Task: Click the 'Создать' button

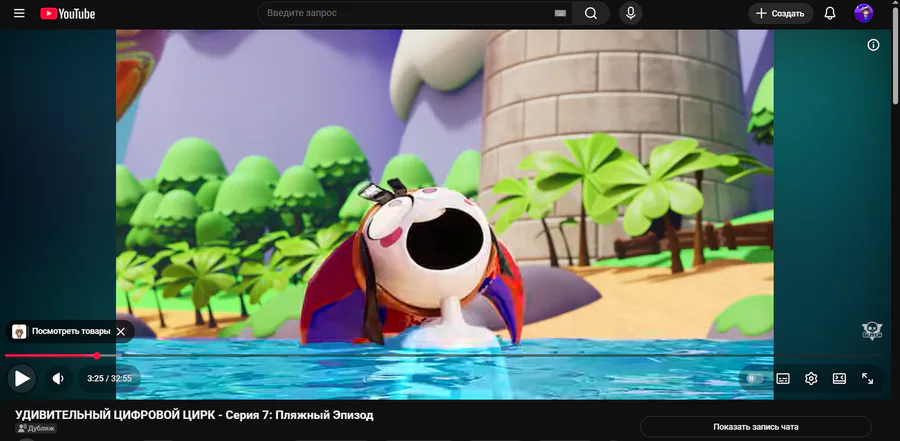Action: click(x=780, y=13)
